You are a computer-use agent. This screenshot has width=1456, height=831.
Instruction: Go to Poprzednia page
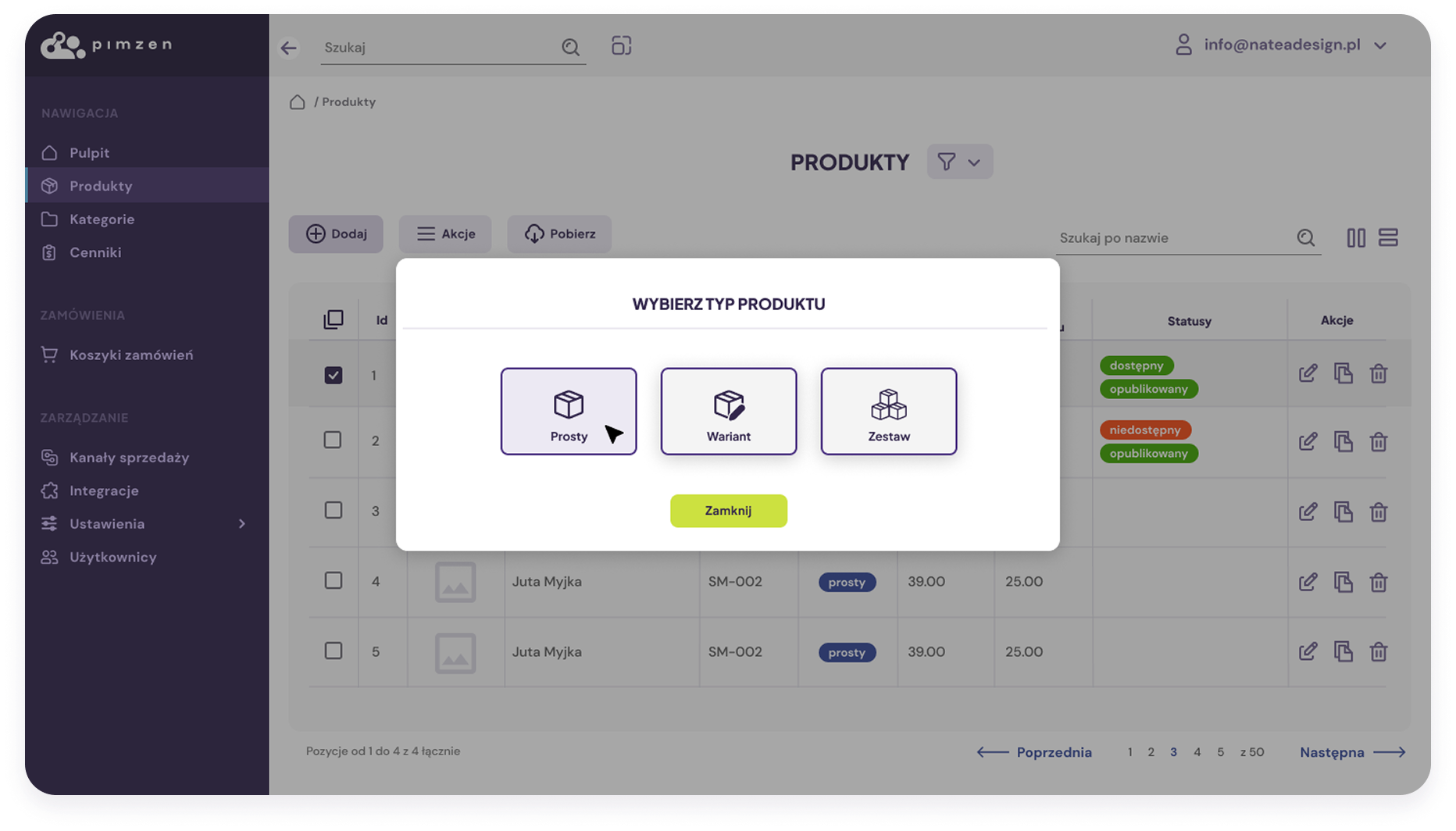point(1034,752)
